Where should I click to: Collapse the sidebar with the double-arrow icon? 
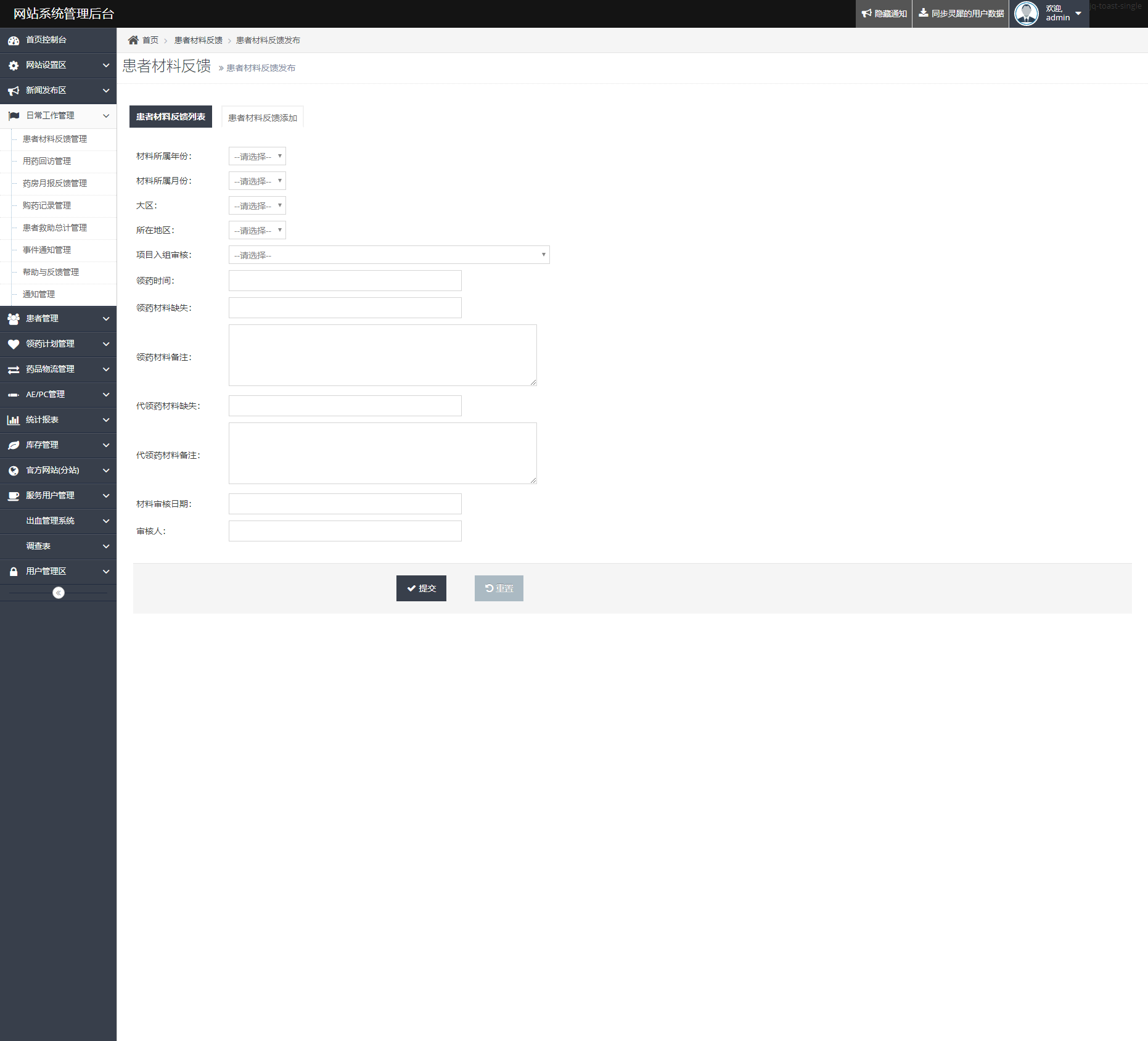pos(59,593)
